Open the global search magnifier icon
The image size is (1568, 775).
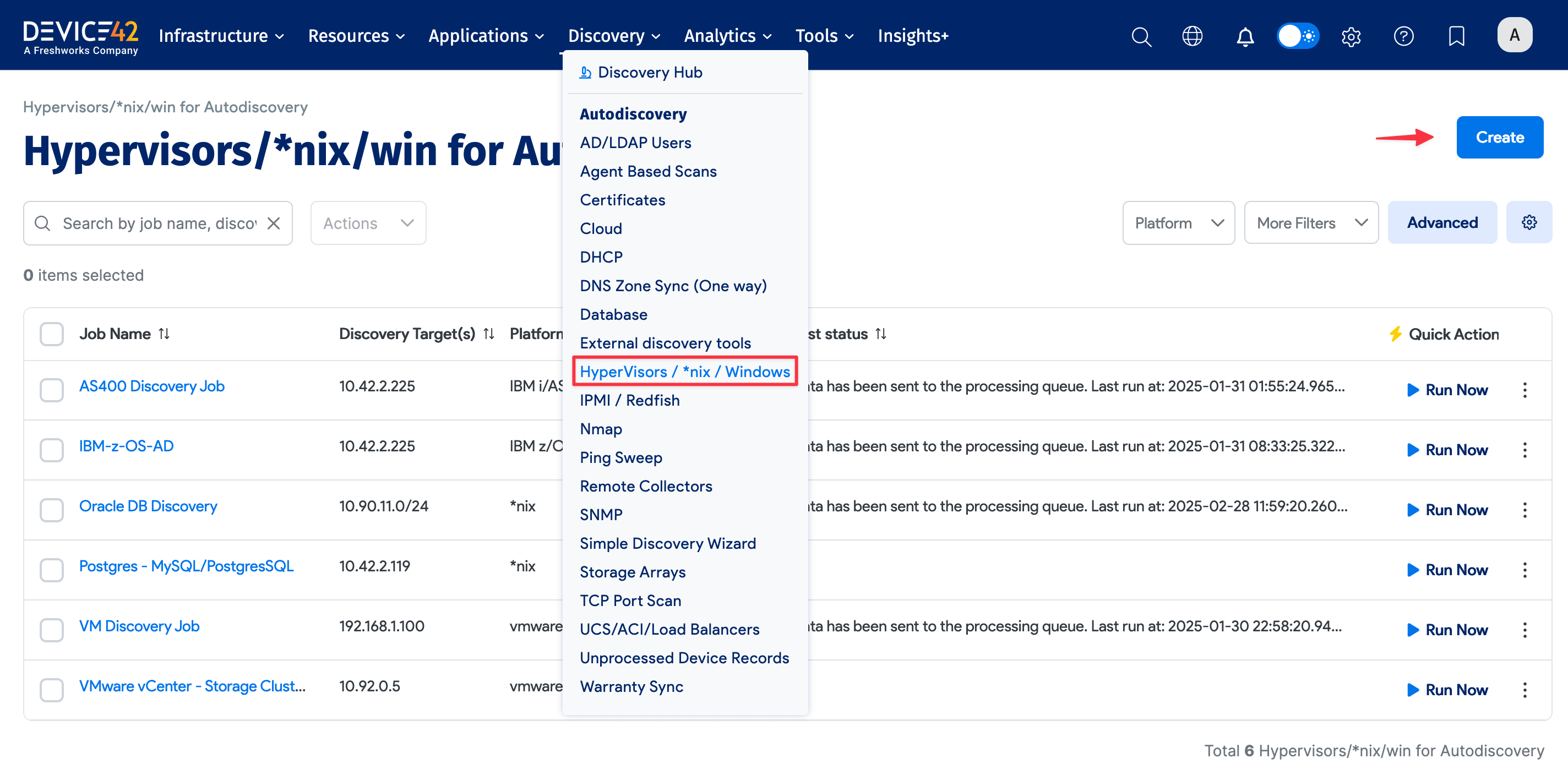pyautogui.click(x=1141, y=36)
